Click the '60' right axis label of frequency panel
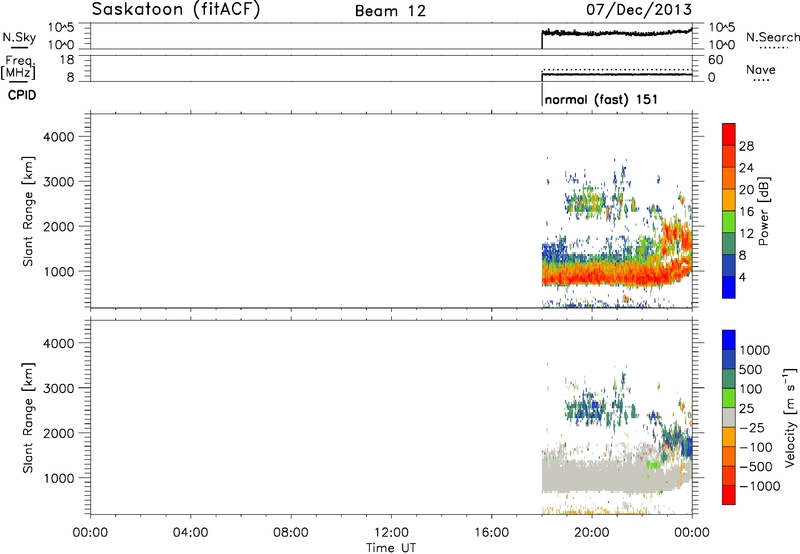 click(716, 60)
